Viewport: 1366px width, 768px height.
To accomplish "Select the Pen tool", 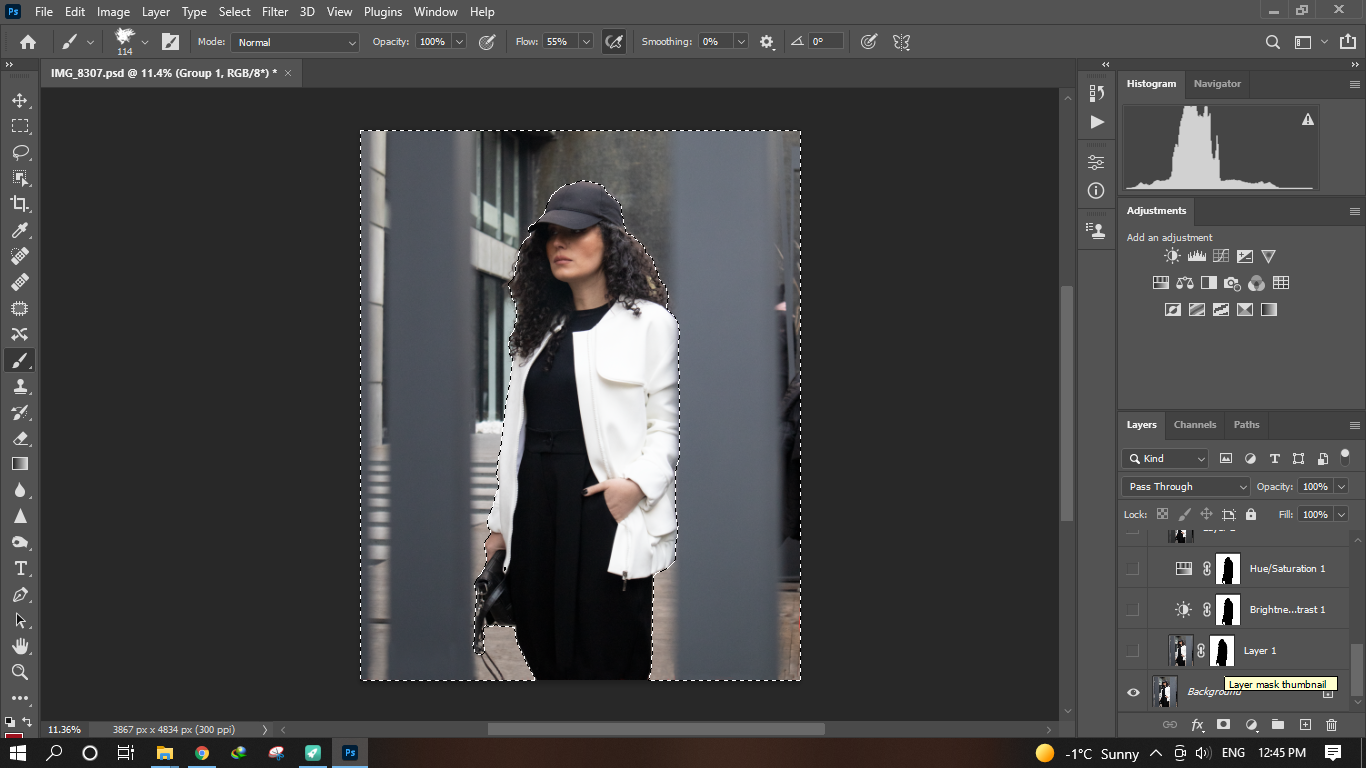I will (20, 594).
